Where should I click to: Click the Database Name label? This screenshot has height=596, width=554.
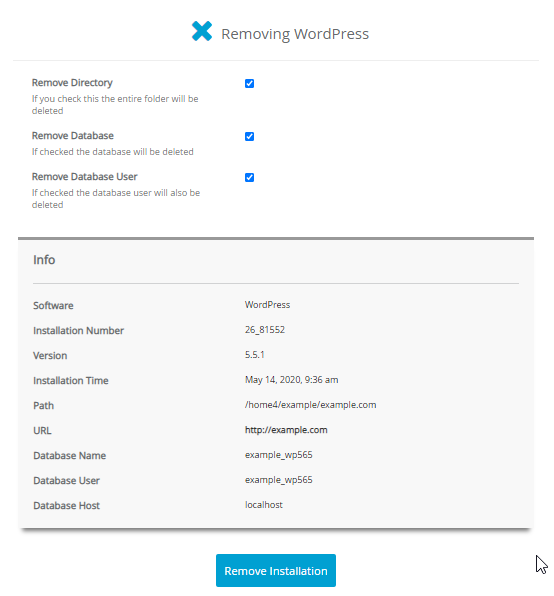pos(70,455)
